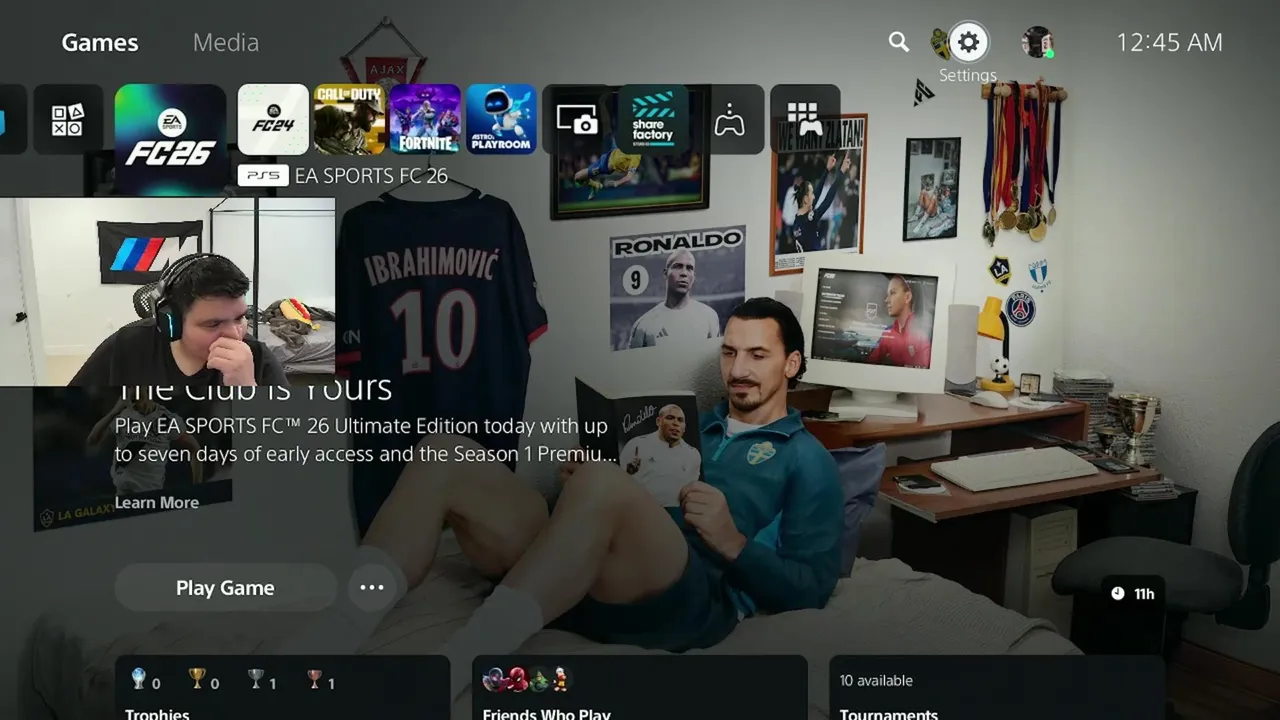The height and width of the screenshot is (720, 1280).
Task: Click the friends avatars in Friends Who Play
Action: tap(526, 680)
